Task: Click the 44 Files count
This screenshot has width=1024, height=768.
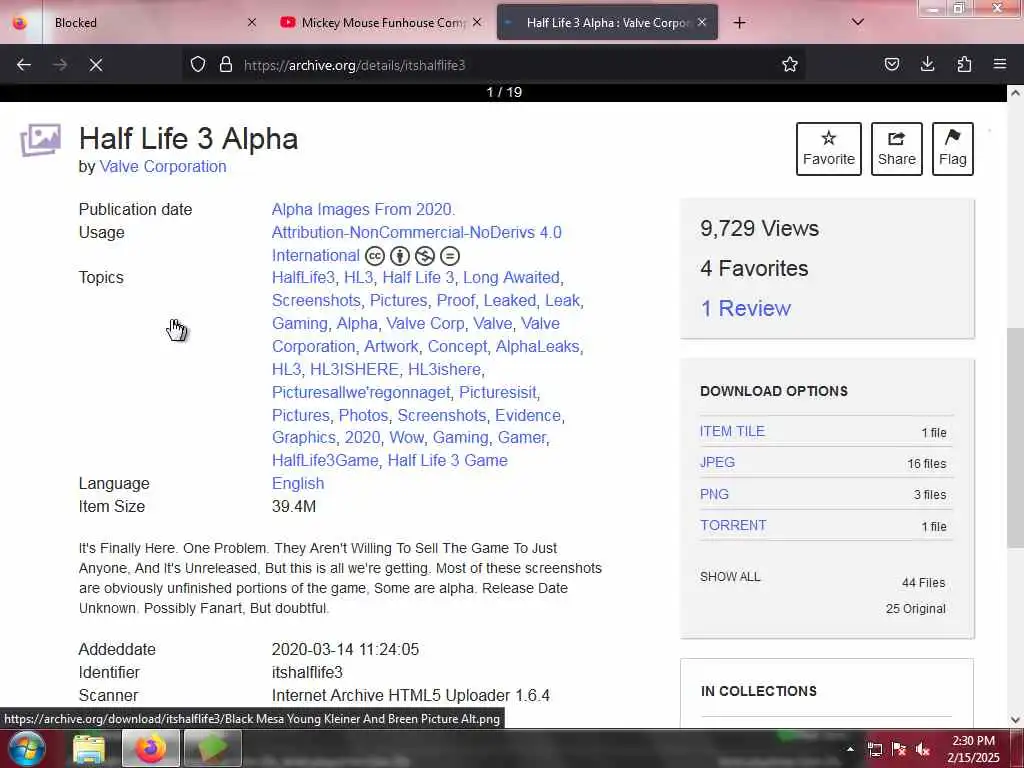Action: 923,583
